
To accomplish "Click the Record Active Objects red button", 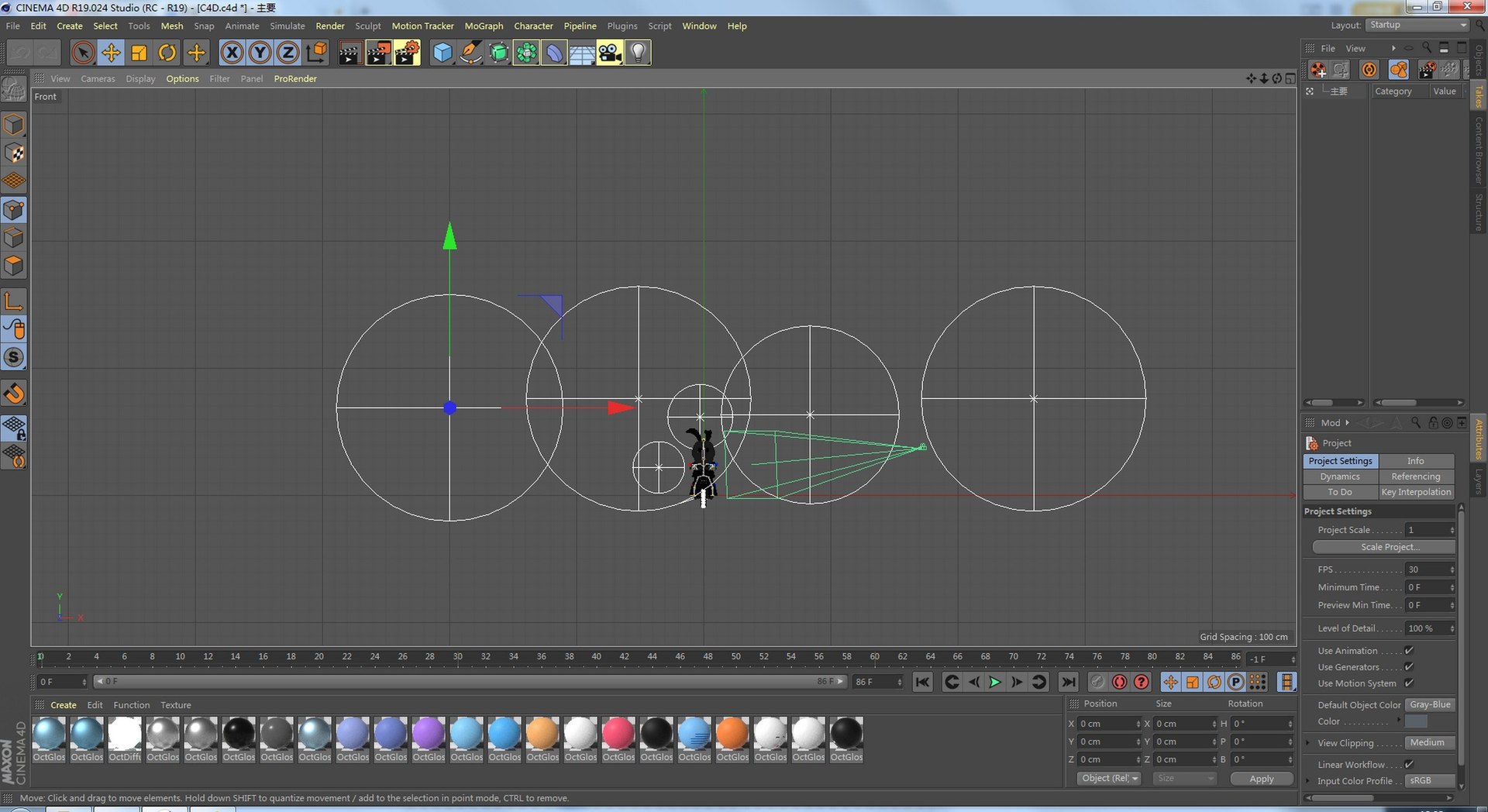I will coord(1120,682).
